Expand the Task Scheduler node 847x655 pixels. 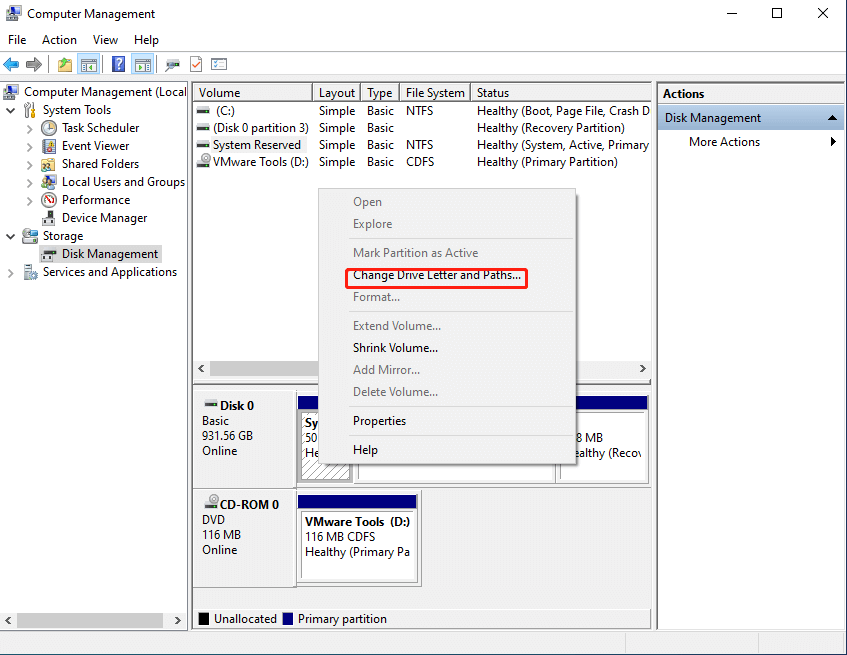[x=30, y=129]
